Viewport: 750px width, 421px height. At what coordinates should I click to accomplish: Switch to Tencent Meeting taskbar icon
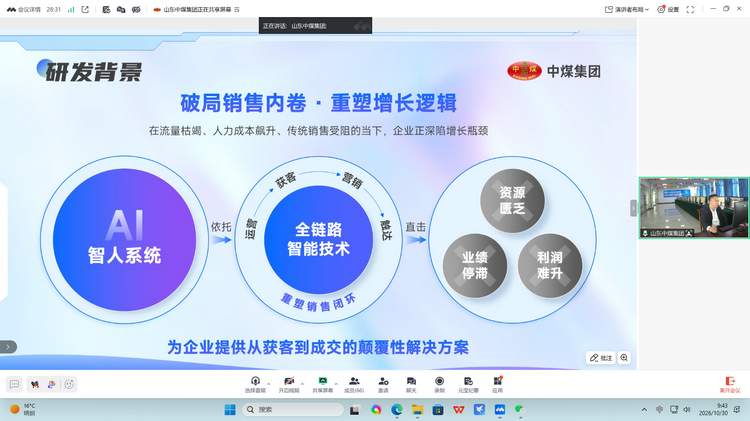pos(500,410)
